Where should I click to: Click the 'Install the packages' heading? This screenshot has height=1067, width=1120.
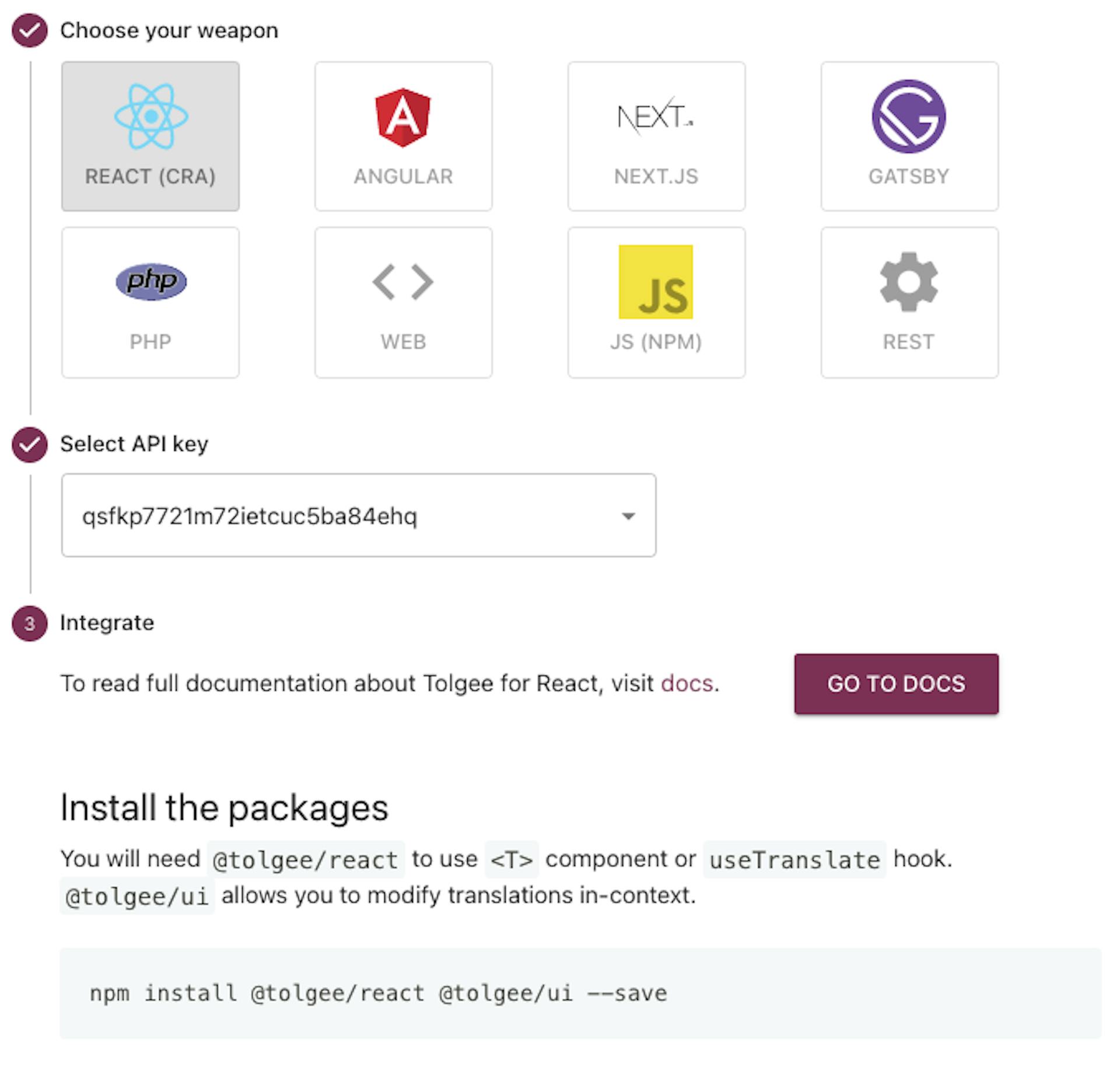(225, 808)
